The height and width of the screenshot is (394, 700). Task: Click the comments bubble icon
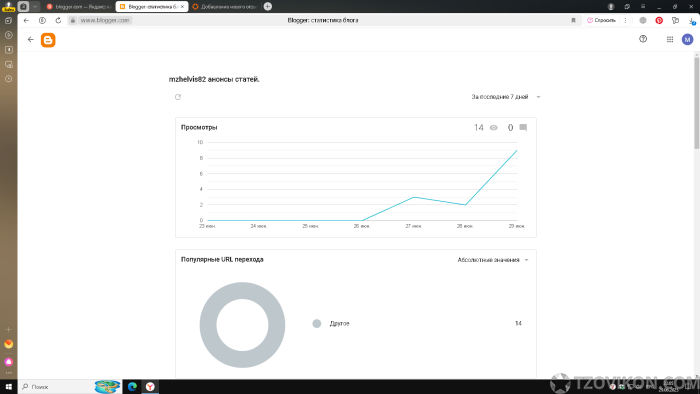(523, 128)
